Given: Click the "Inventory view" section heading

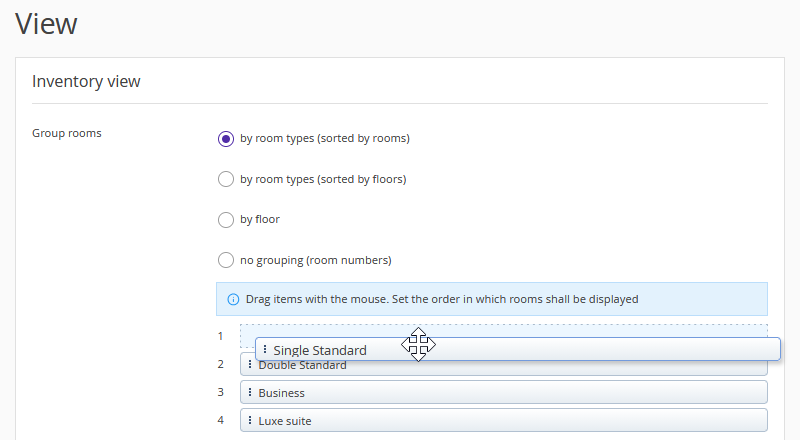Looking at the screenshot, I should tap(86, 81).
